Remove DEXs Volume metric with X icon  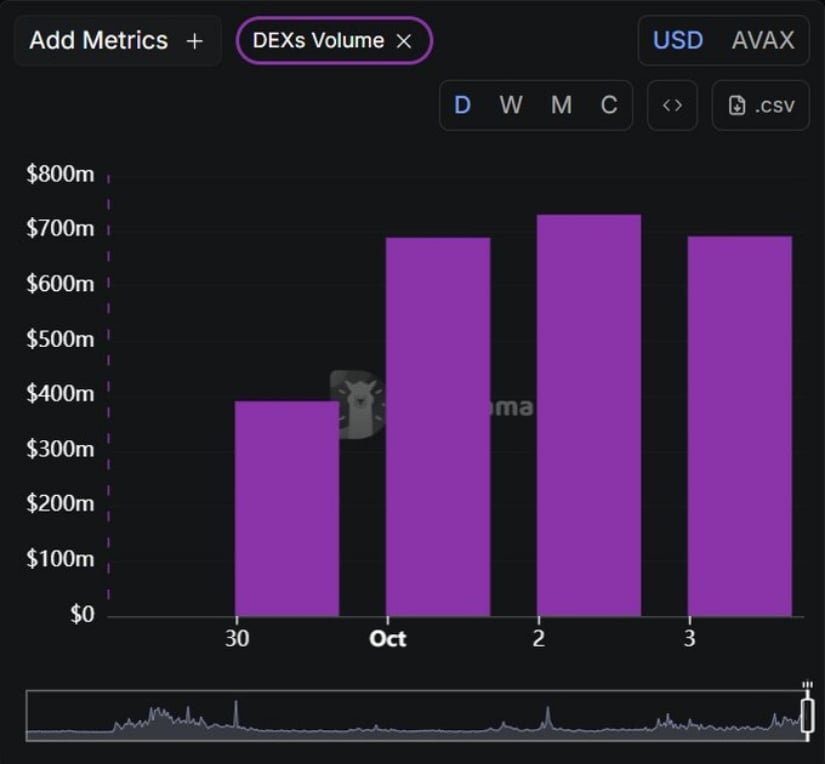404,41
